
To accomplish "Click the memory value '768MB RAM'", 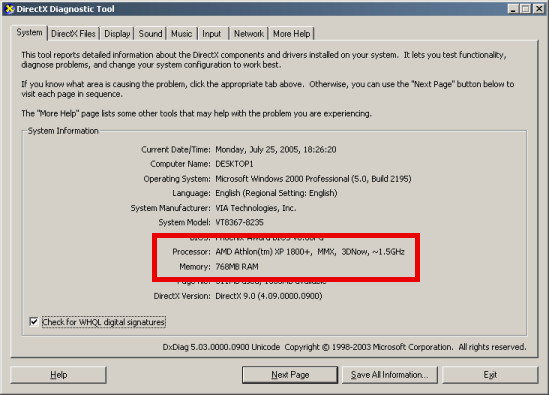I will click(237, 267).
